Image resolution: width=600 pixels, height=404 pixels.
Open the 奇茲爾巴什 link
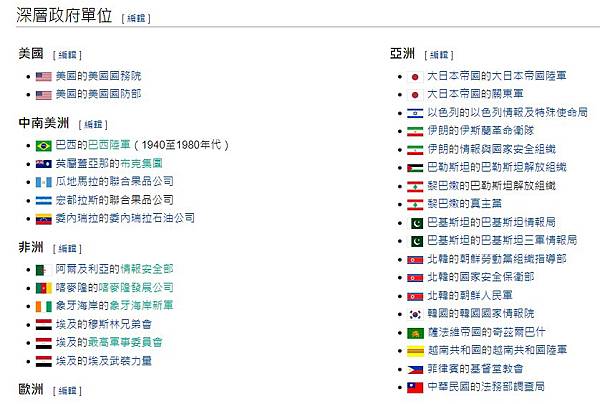(518, 332)
